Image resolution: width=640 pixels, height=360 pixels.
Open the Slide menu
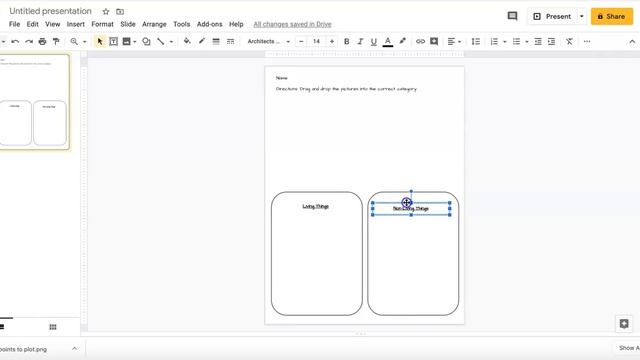[x=128, y=24]
